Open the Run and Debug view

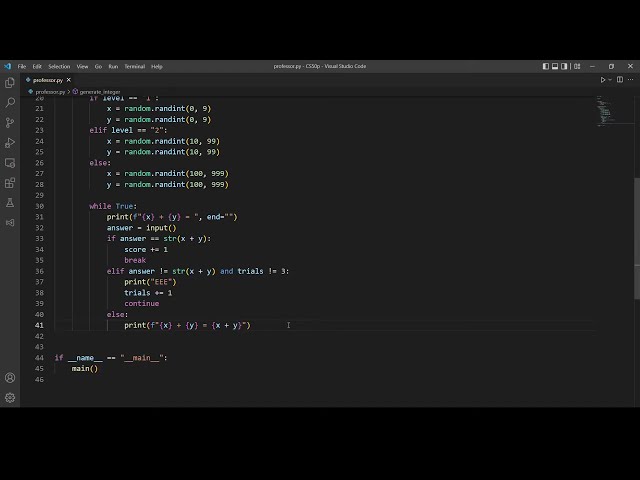click(x=10, y=142)
